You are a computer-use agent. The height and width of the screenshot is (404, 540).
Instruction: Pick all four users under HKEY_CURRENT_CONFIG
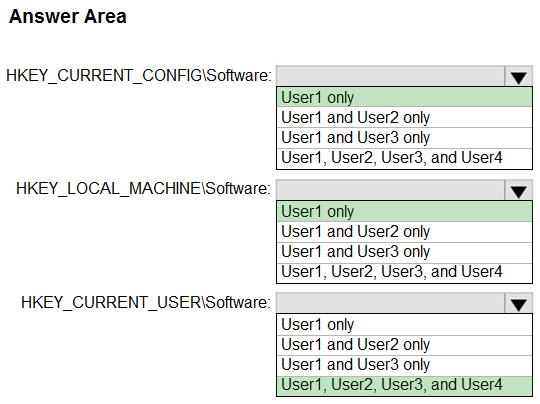[x=404, y=158]
